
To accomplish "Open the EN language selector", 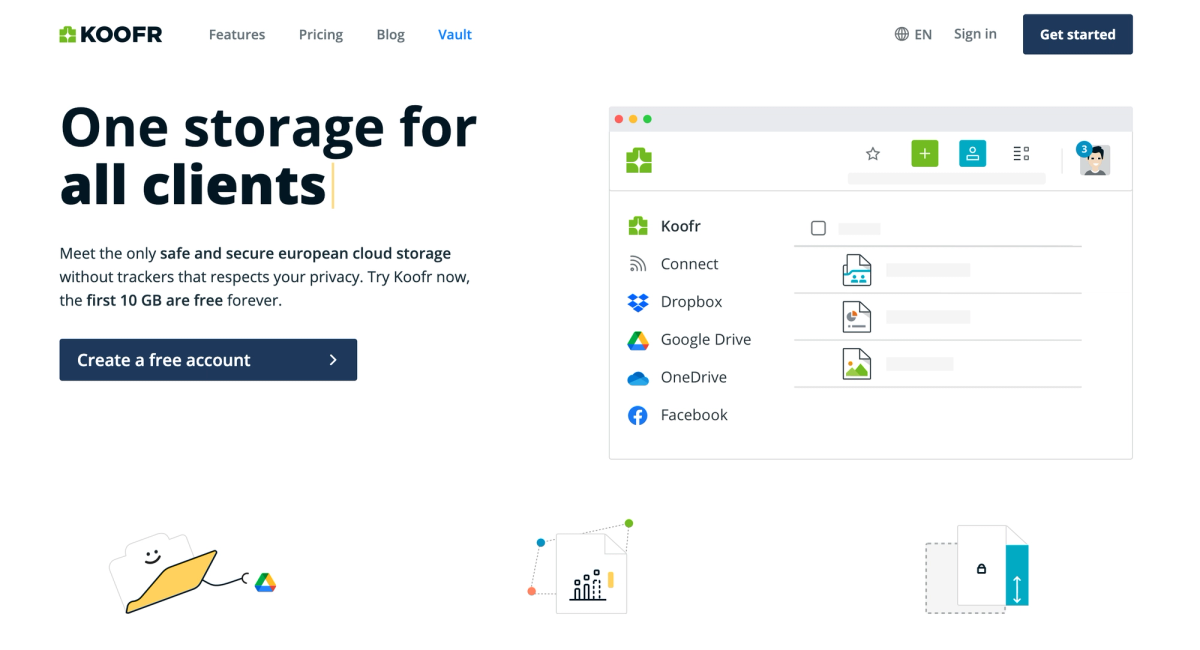I will coord(913,33).
